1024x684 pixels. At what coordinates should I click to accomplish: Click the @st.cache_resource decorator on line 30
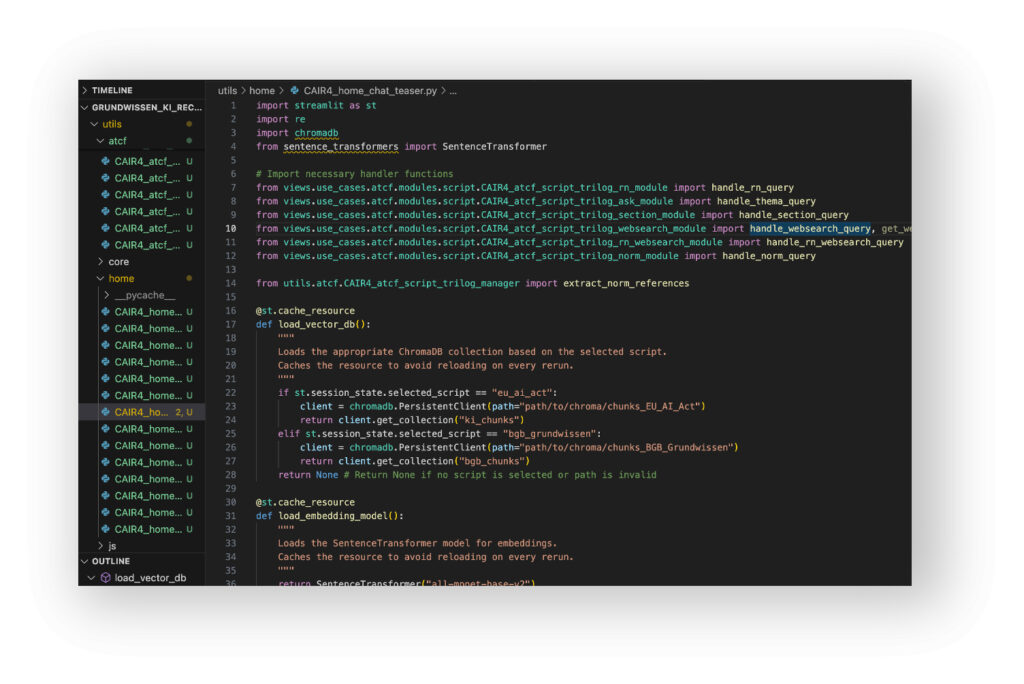point(306,502)
